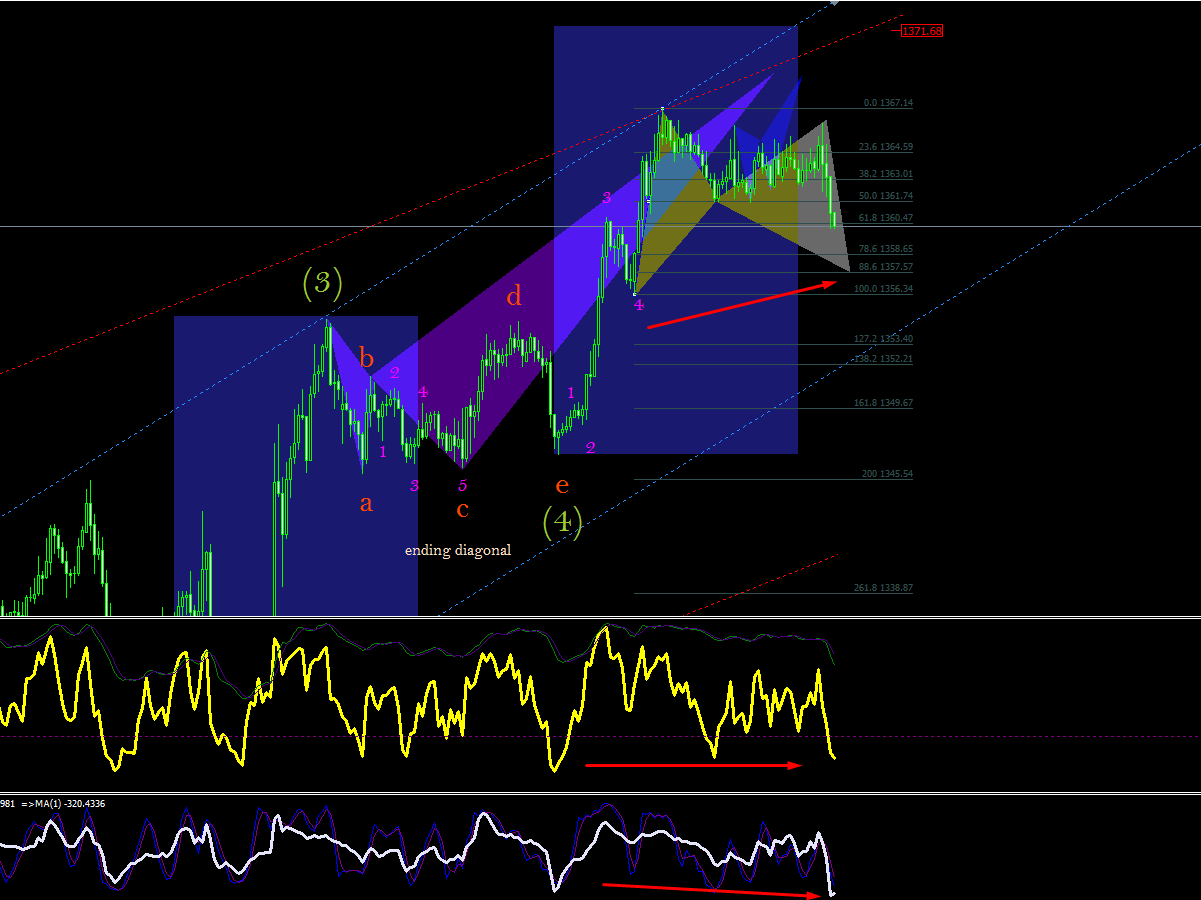Image resolution: width=1201 pixels, height=900 pixels.
Task: Click the MA(1) -320.4336 indicator label
Action: pyautogui.click(x=63, y=803)
